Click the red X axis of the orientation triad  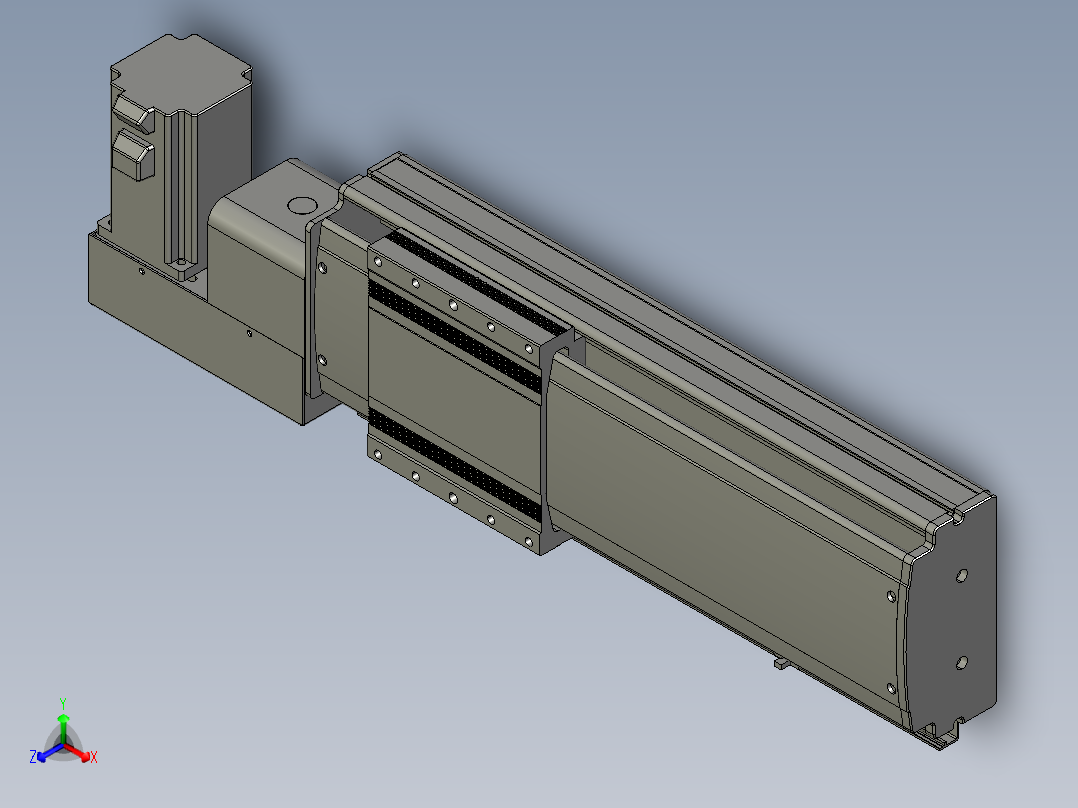coord(79,752)
